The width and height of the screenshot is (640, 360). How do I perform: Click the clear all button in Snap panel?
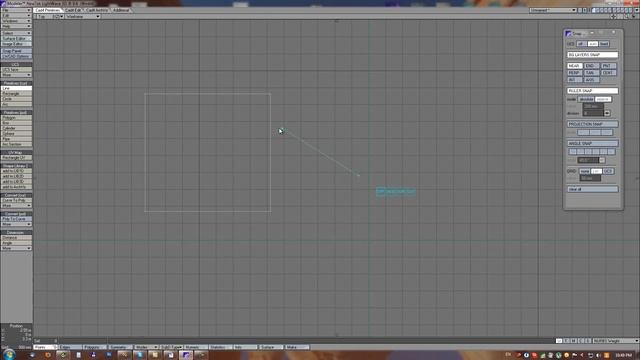click(x=592, y=189)
